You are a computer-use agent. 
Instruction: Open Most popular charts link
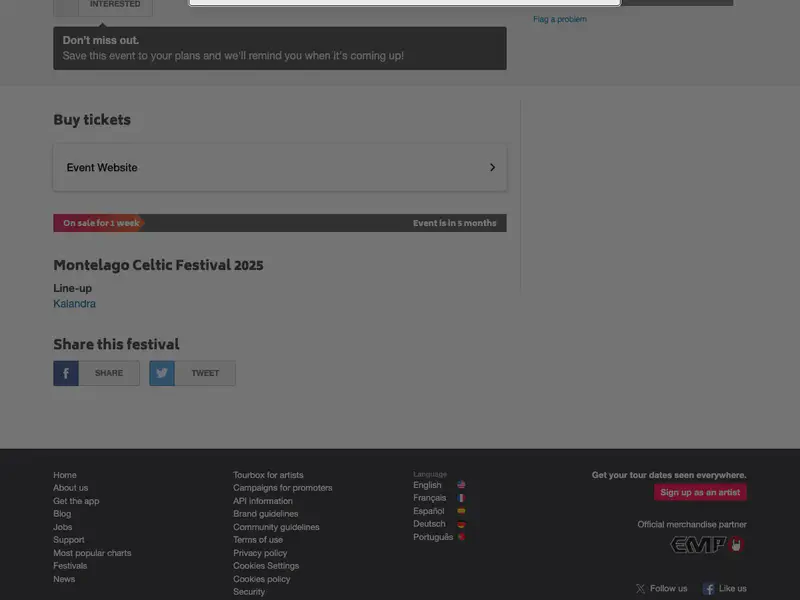click(x=92, y=553)
